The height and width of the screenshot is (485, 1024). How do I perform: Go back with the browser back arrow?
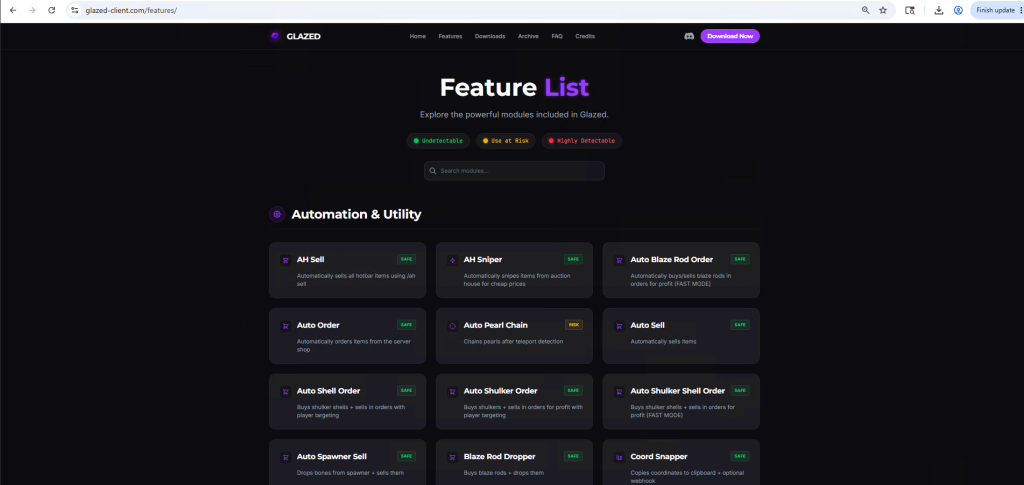(x=12, y=10)
